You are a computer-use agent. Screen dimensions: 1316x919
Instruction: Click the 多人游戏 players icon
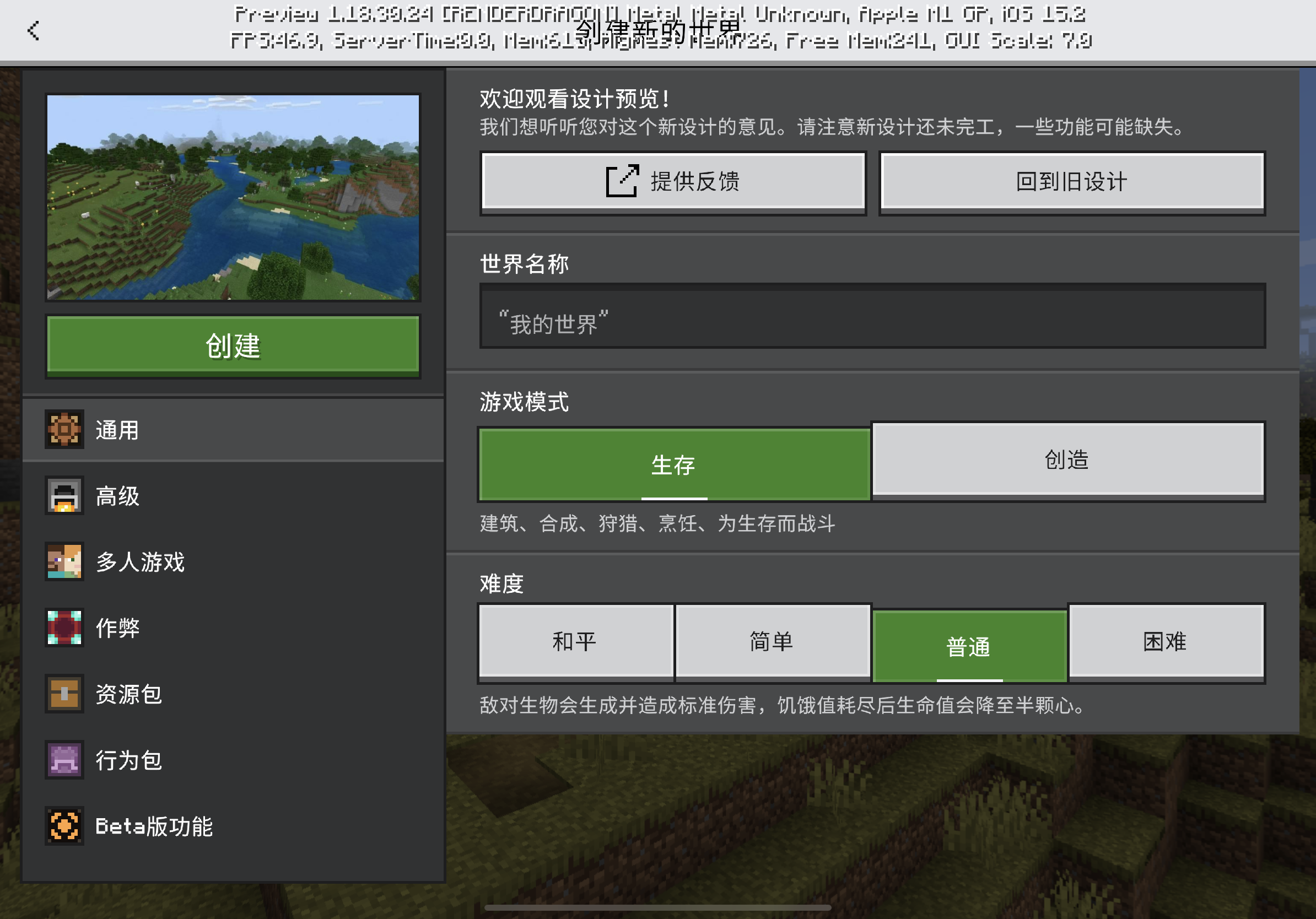point(64,561)
